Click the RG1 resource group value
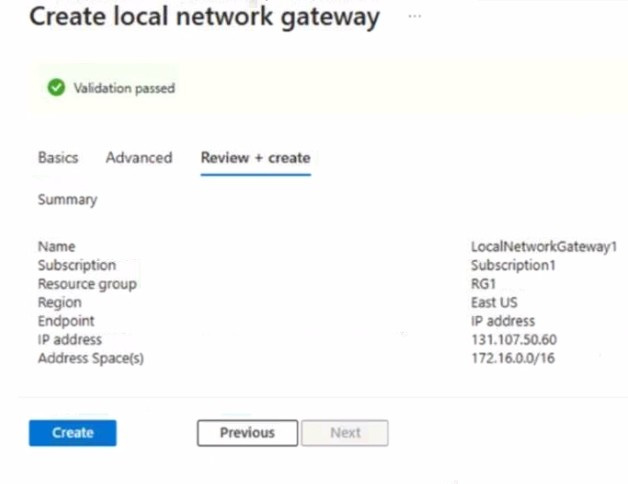Viewport: 628px width, 484px height. 483,284
